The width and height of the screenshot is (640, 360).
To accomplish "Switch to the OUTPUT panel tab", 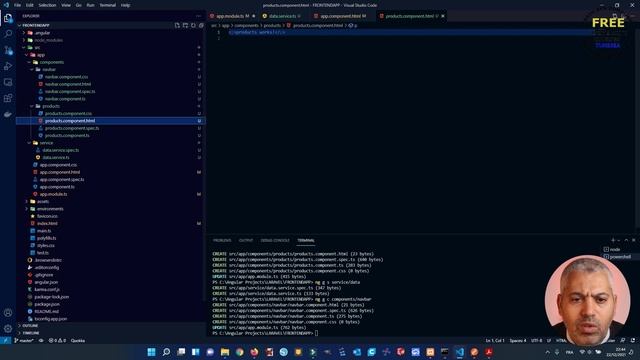I will click(x=246, y=240).
